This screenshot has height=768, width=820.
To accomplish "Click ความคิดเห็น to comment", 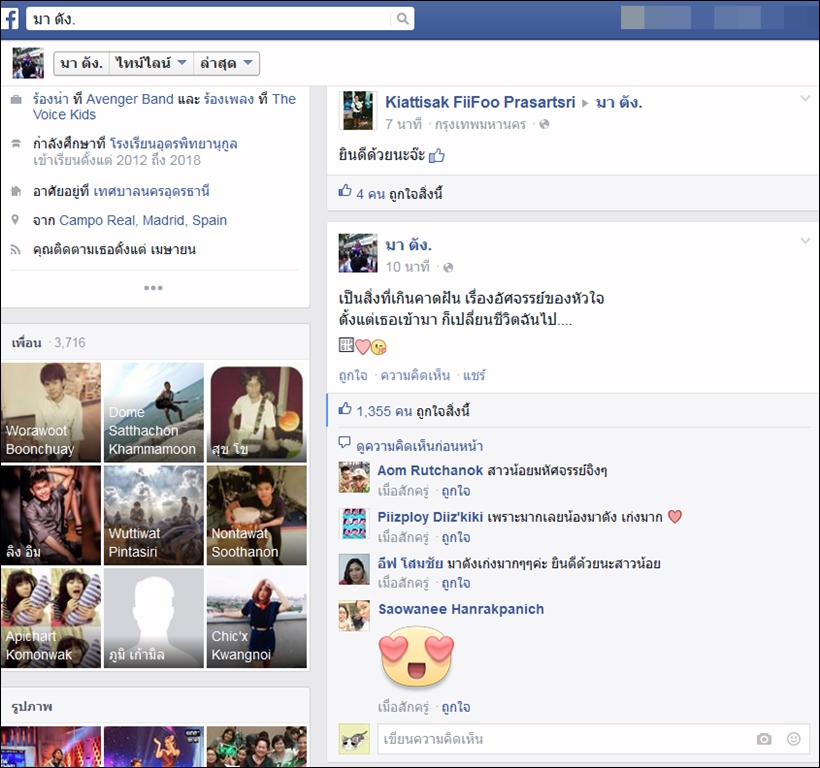I will (415, 375).
